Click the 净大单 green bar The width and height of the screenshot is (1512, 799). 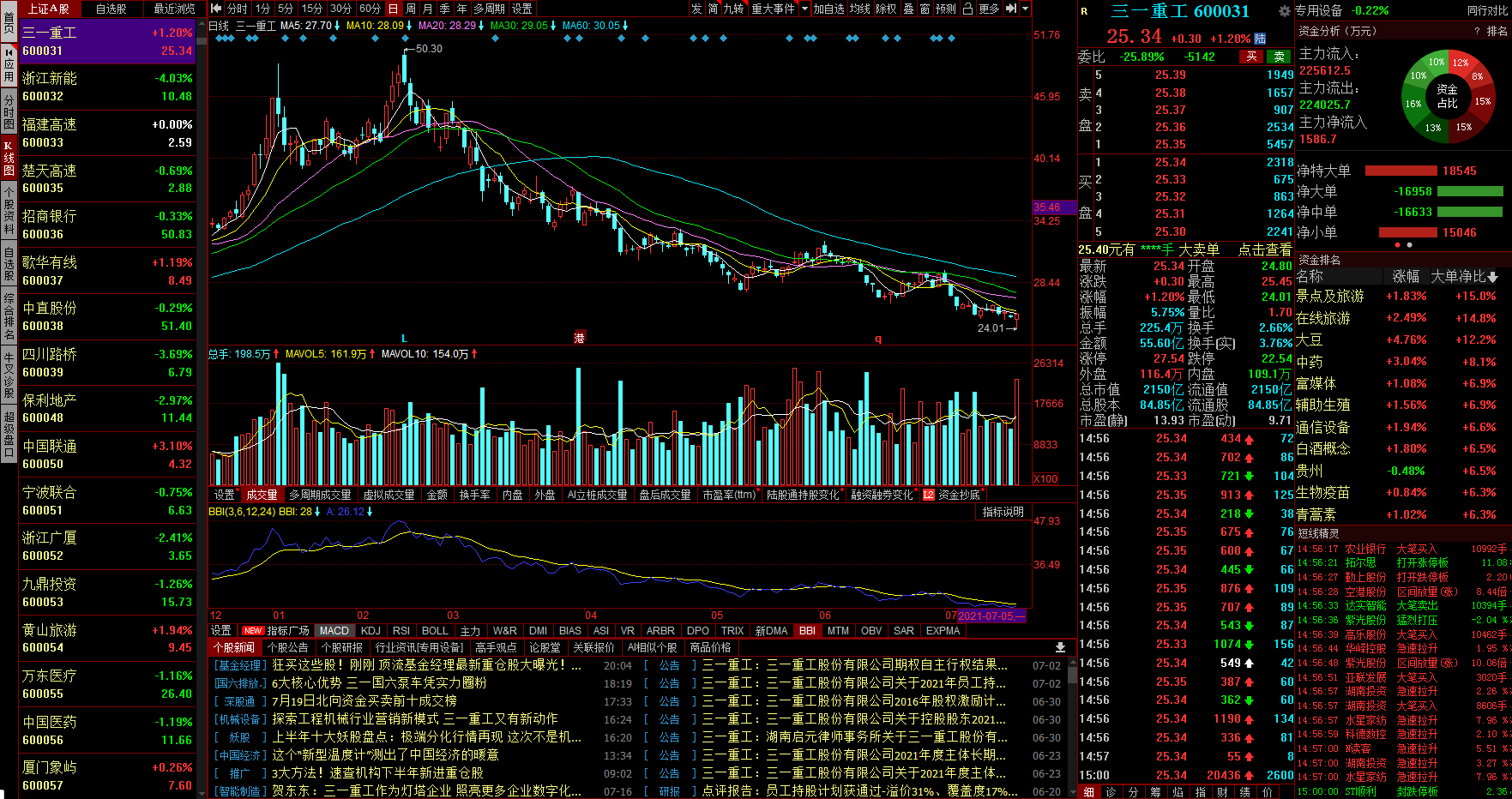tap(1470, 191)
